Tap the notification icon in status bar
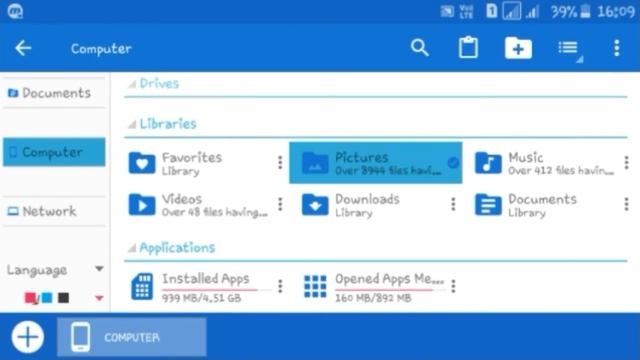The width and height of the screenshot is (640, 360). [15, 11]
